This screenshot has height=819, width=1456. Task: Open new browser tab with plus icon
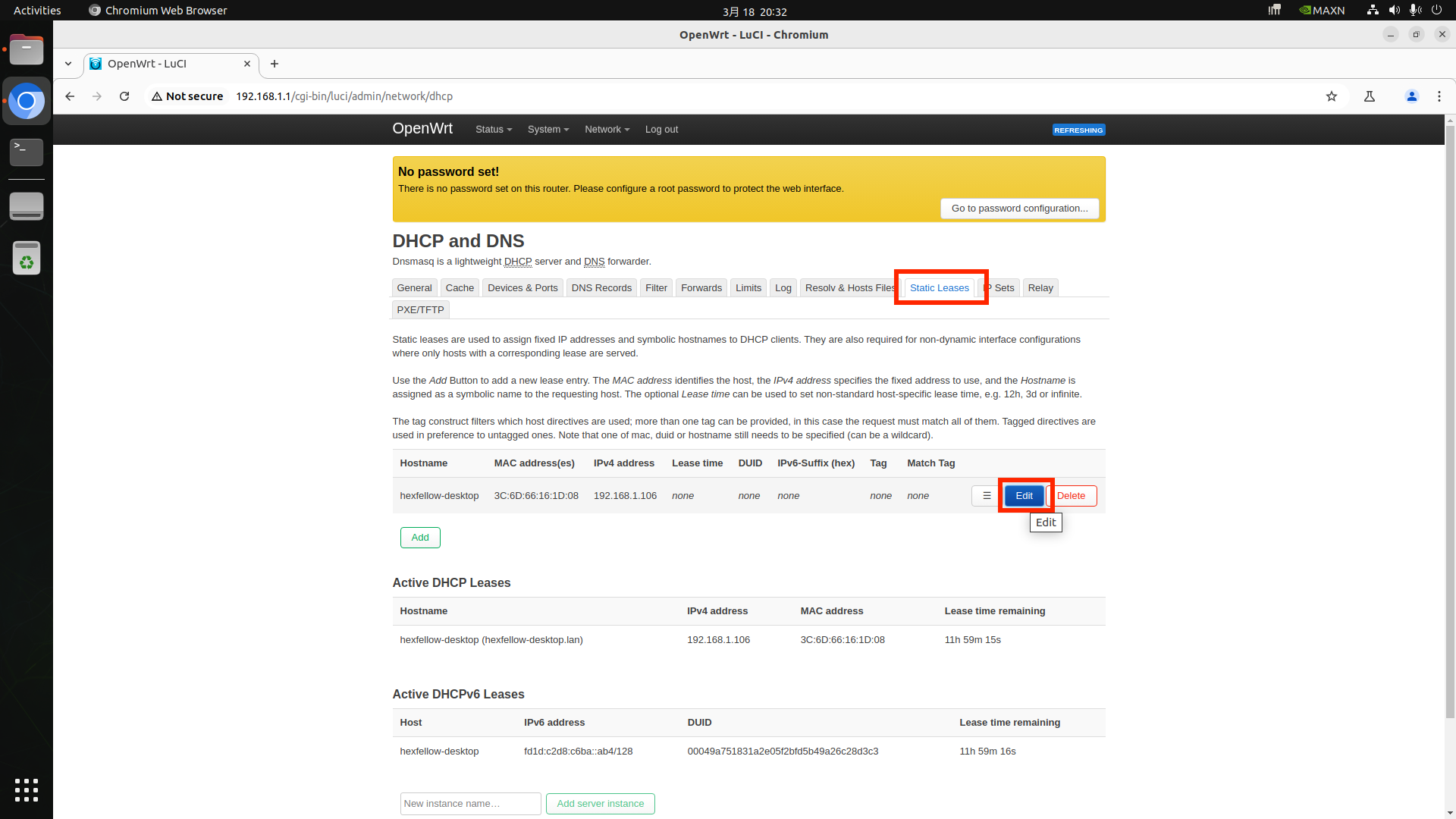(x=275, y=64)
